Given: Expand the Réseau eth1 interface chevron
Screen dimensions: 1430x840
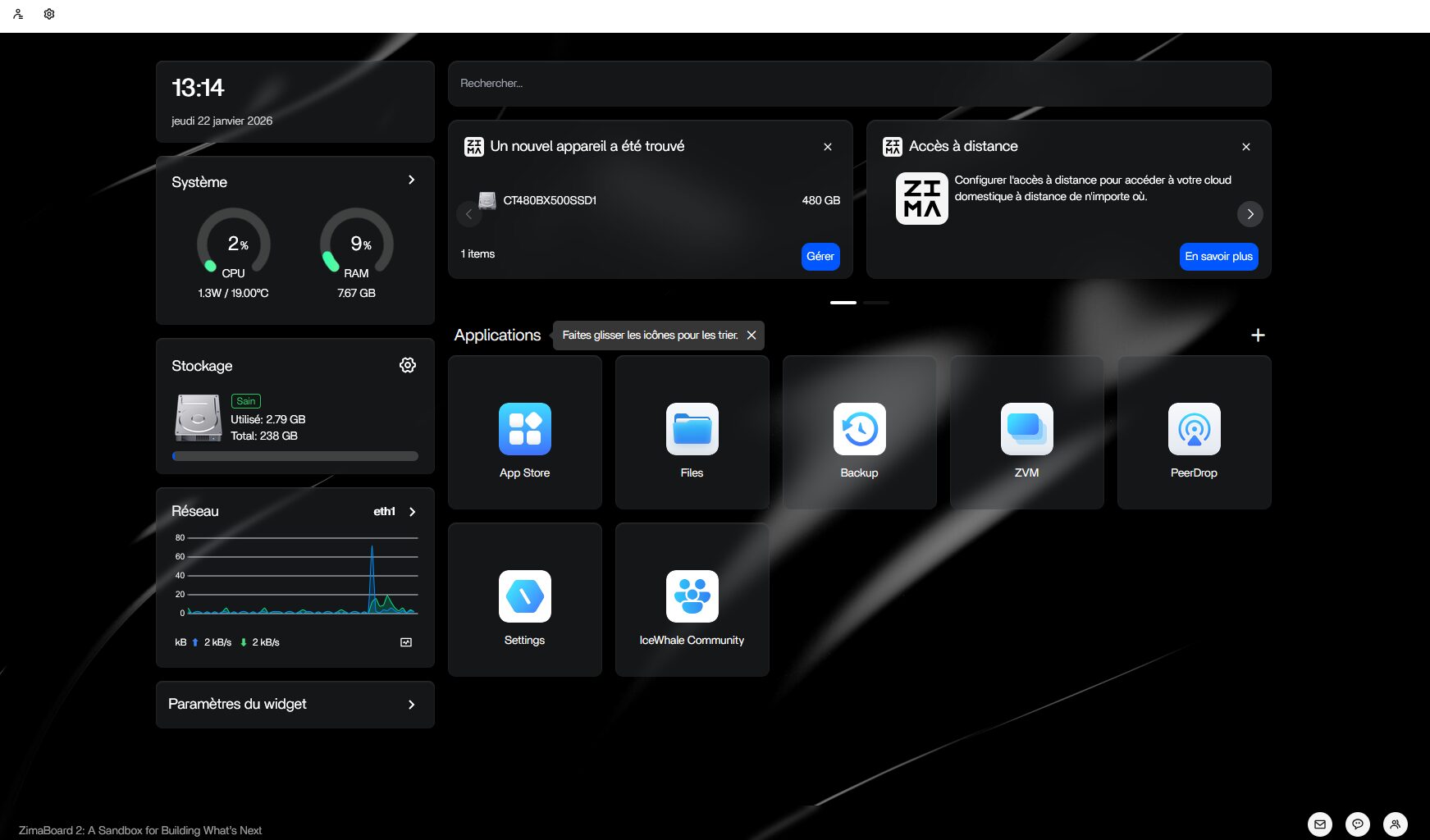Looking at the screenshot, I should pyautogui.click(x=412, y=512).
